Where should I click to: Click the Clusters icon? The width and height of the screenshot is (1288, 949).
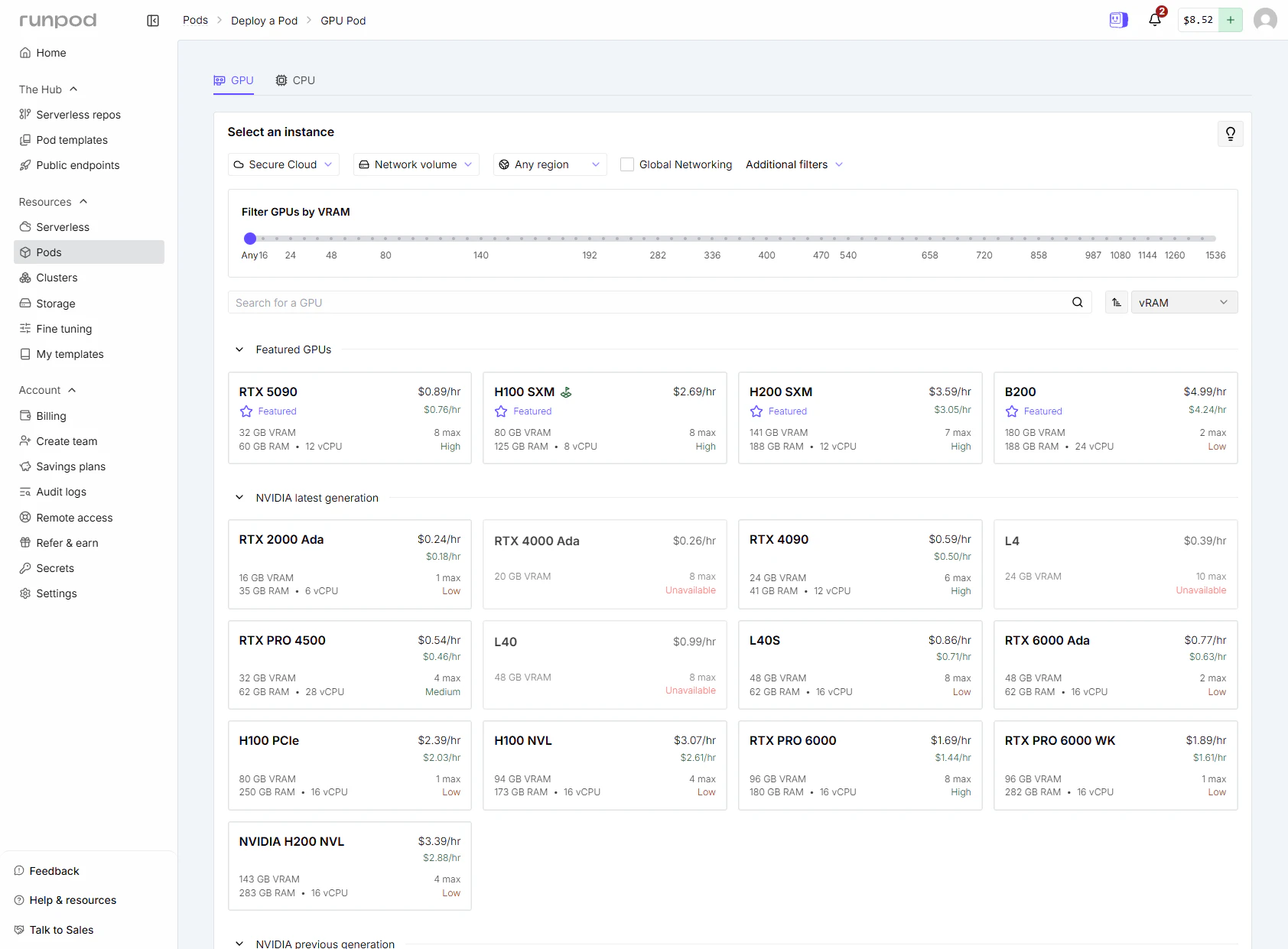tap(25, 278)
